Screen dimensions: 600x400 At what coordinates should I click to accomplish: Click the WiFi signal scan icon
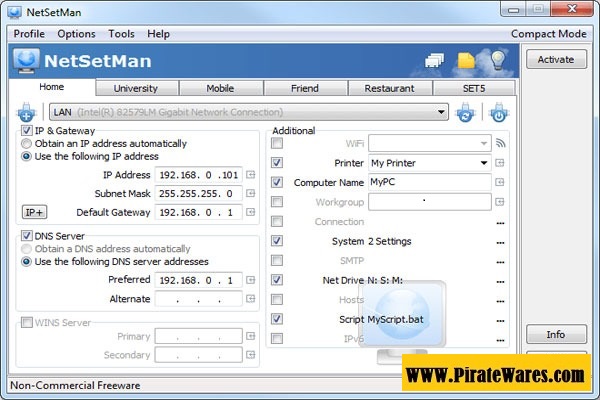tap(500, 143)
